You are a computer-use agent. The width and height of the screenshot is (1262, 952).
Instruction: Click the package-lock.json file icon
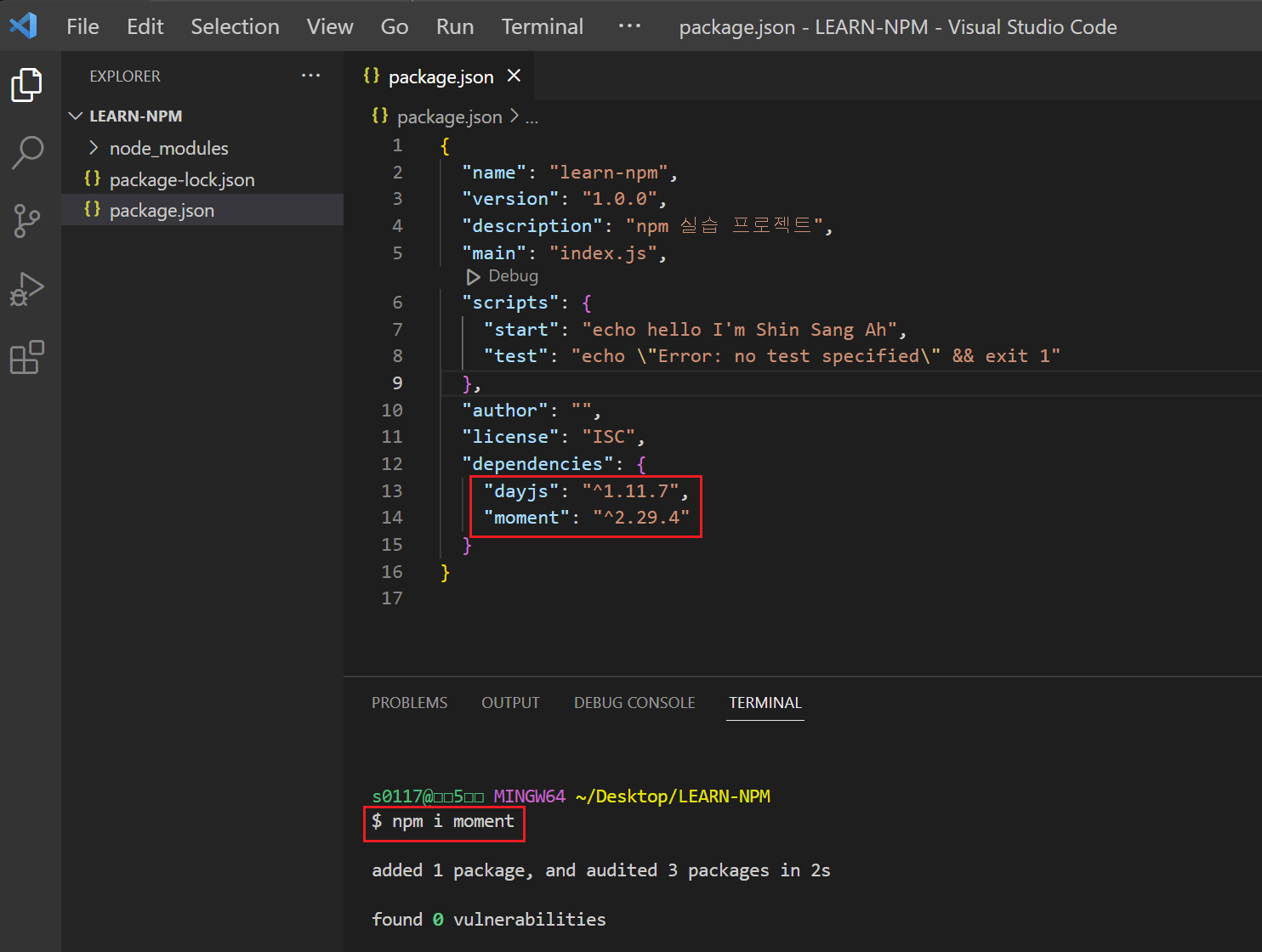pyautogui.click(x=92, y=178)
